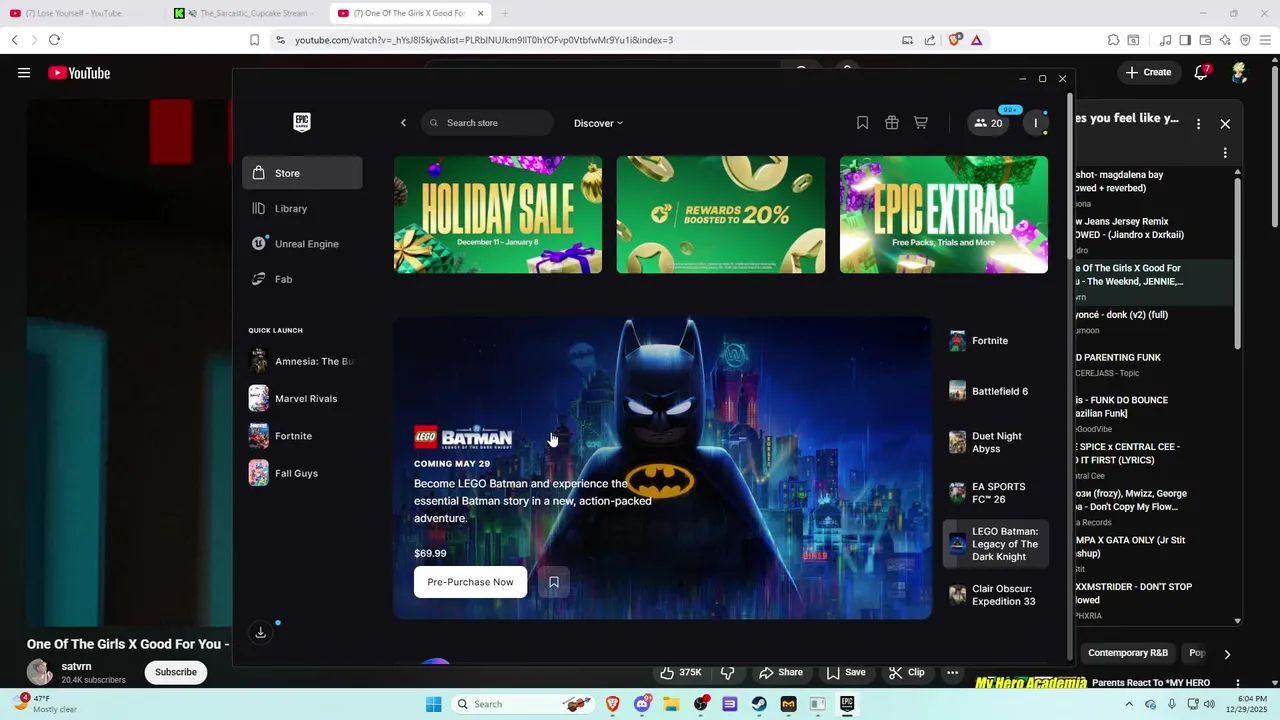Viewport: 1280px width, 720px height.
Task: Dislike the YouTube video
Action: pos(728,672)
